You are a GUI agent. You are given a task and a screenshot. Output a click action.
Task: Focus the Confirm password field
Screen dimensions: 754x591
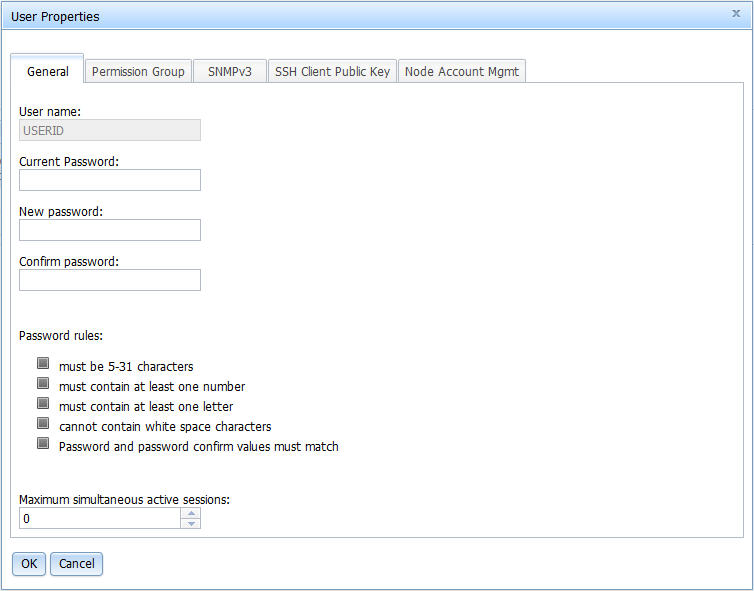point(110,280)
